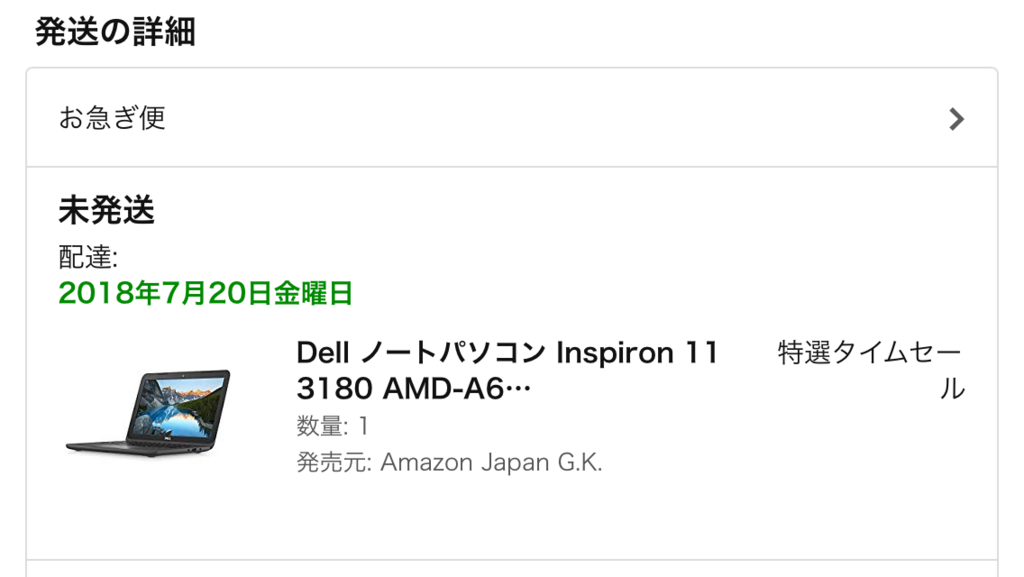This screenshot has height=577, width=1024.
Task: Click the 配達: delivery label
Action: (x=88, y=257)
